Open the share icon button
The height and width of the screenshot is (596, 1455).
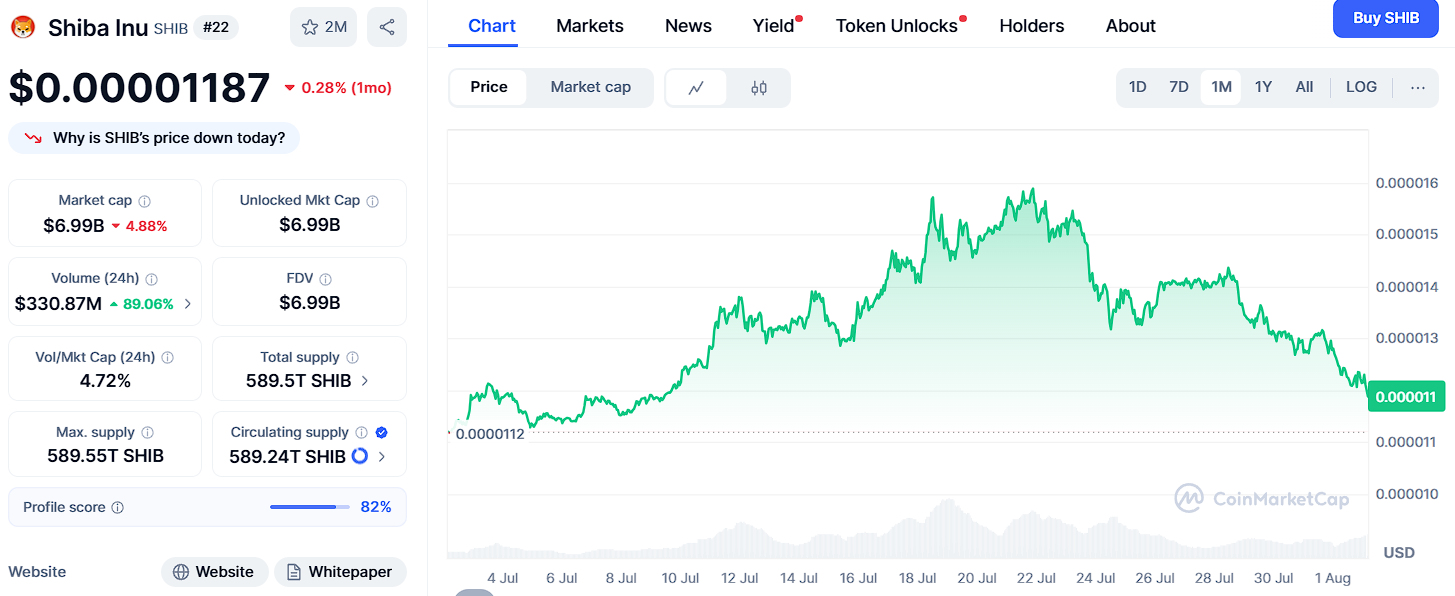point(387,27)
